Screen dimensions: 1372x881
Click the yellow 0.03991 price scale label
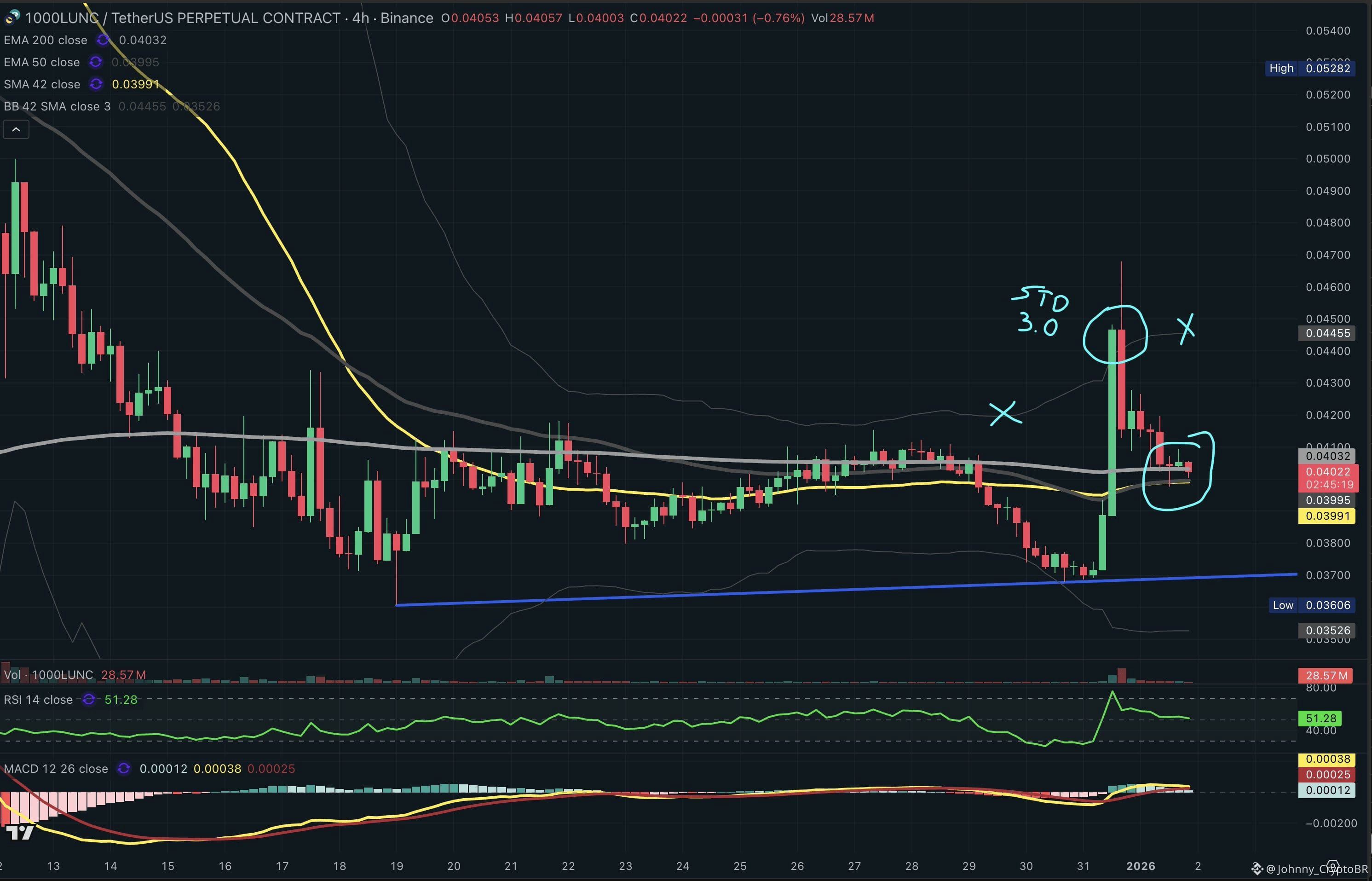click(1327, 516)
